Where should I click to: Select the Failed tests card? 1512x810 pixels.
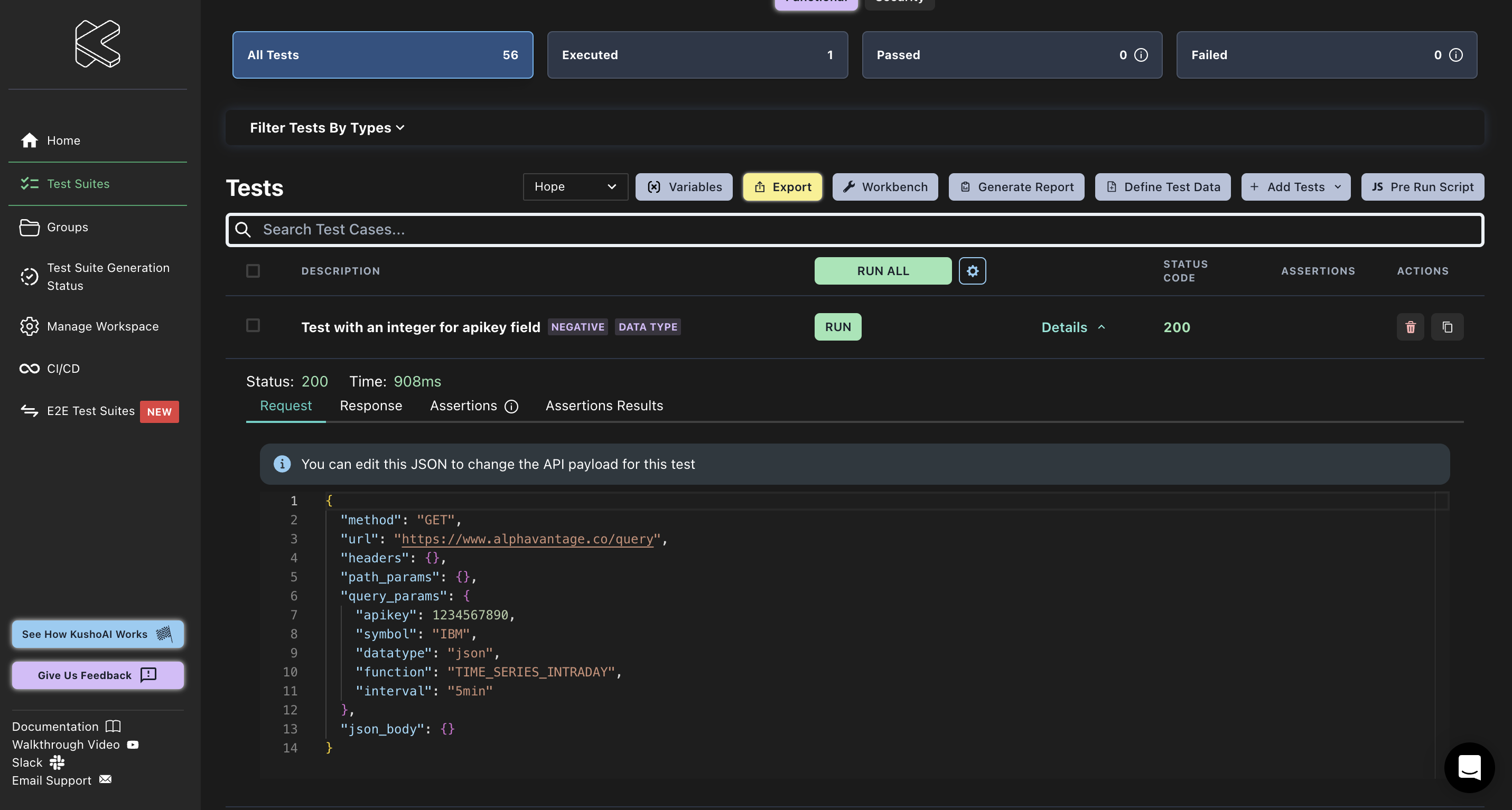pos(1327,55)
